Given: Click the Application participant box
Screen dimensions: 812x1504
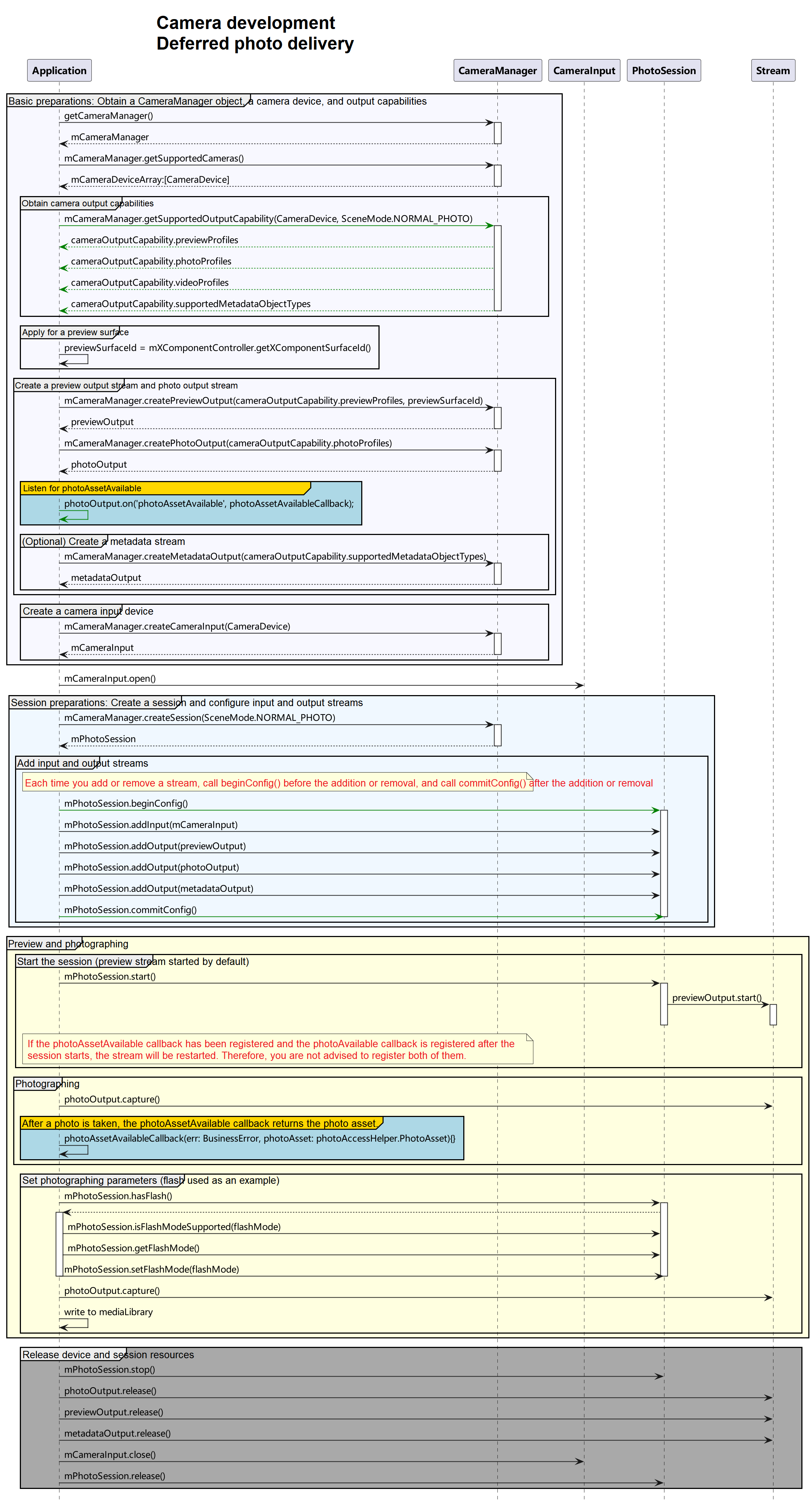Looking at the screenshot, I should (x=59, y=70).
